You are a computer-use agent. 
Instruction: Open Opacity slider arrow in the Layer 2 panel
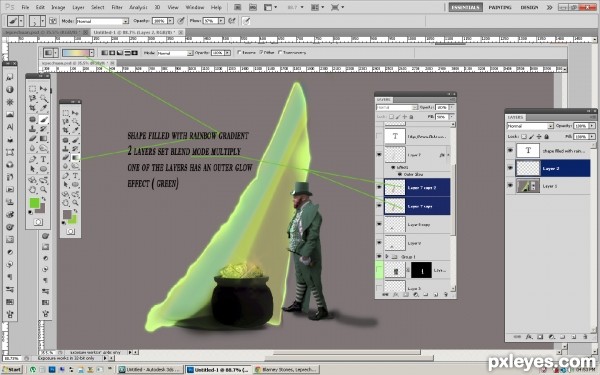(x=592, y=126)
